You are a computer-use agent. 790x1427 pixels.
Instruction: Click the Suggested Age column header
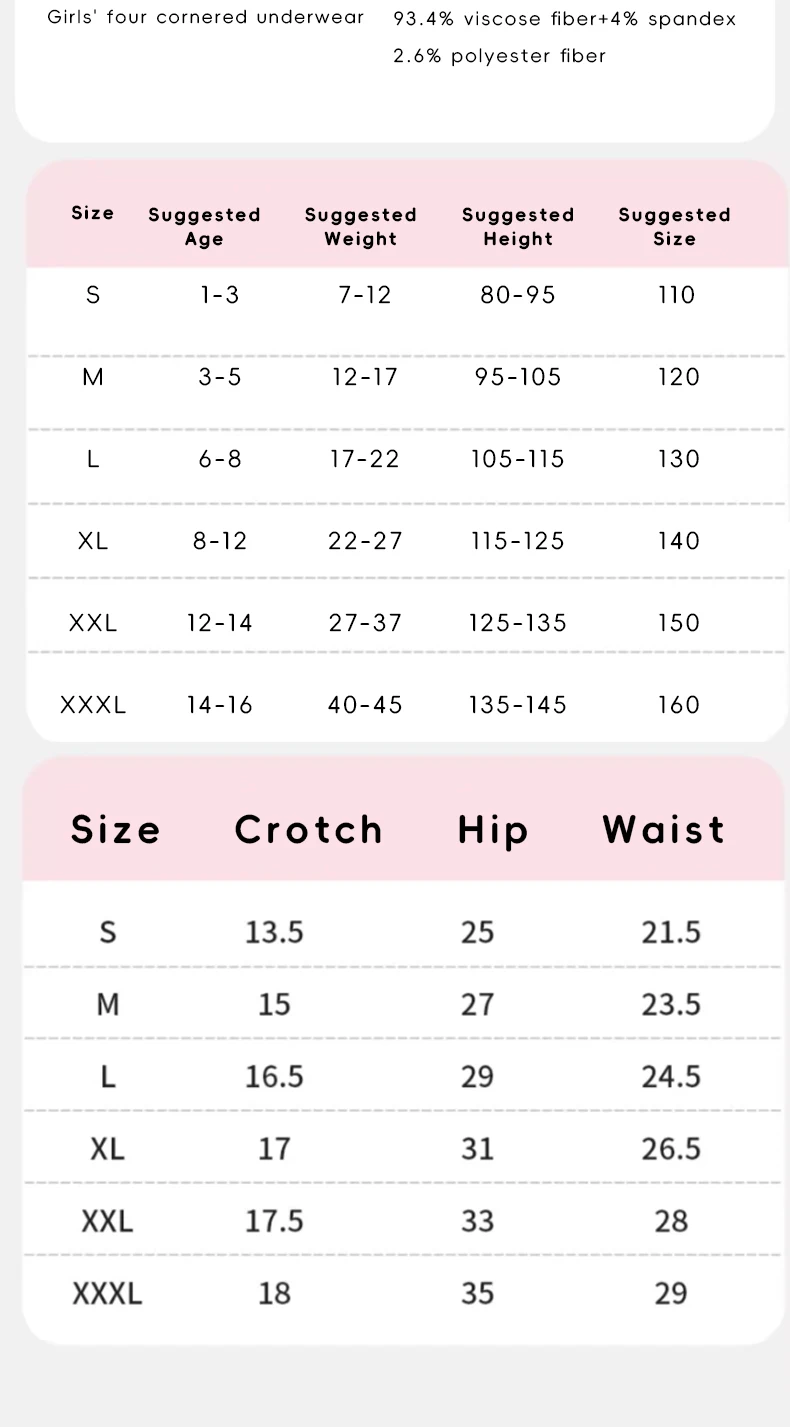[x=204, y=227]
